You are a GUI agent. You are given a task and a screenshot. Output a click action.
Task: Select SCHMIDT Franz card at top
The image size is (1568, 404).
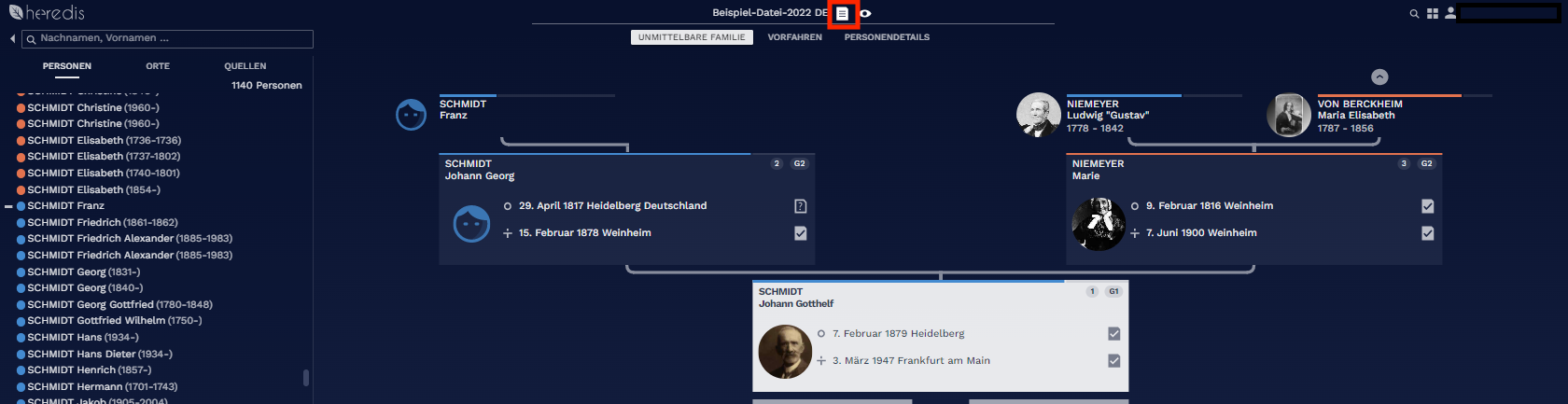[463, 109]
